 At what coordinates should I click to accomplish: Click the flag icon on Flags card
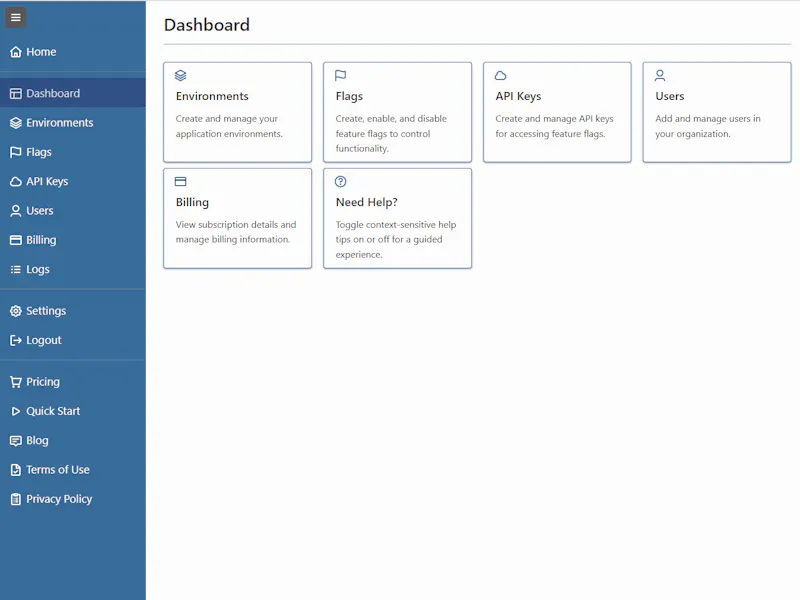point(340,76)
